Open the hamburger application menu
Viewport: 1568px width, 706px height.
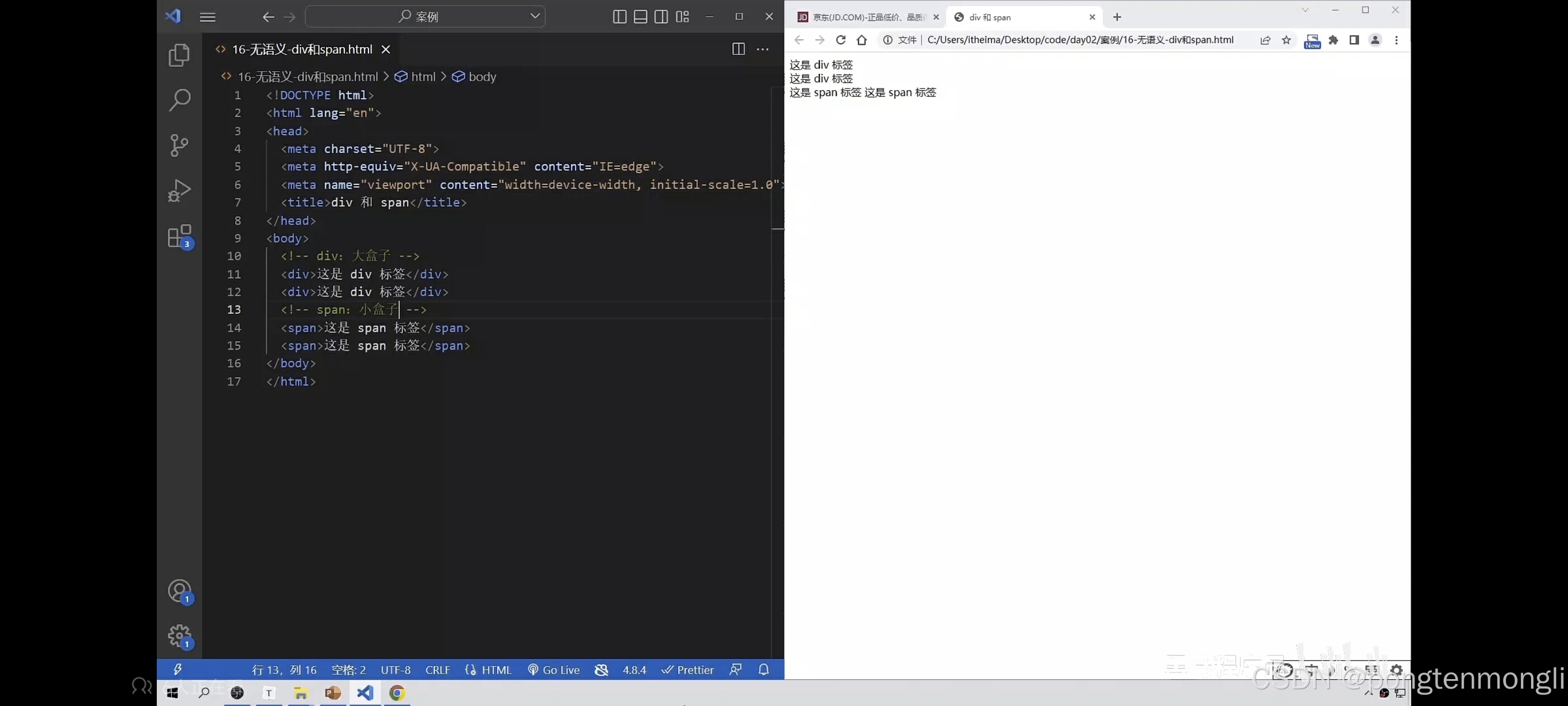click(208, 17)
